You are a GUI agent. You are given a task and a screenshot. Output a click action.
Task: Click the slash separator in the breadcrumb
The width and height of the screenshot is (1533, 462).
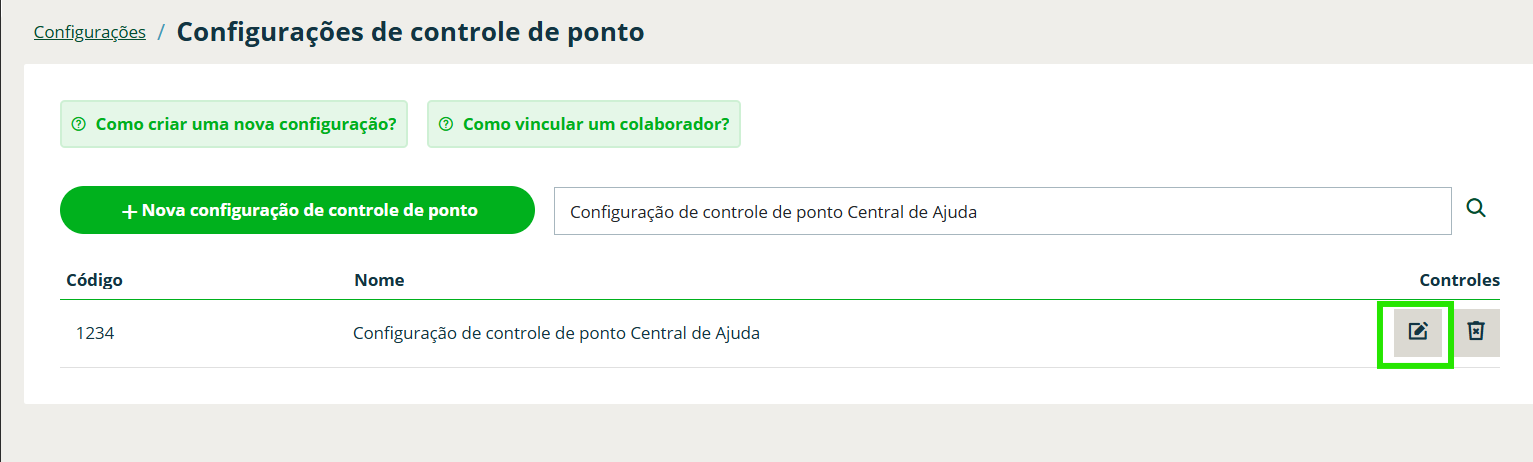[x=161, y=33]
